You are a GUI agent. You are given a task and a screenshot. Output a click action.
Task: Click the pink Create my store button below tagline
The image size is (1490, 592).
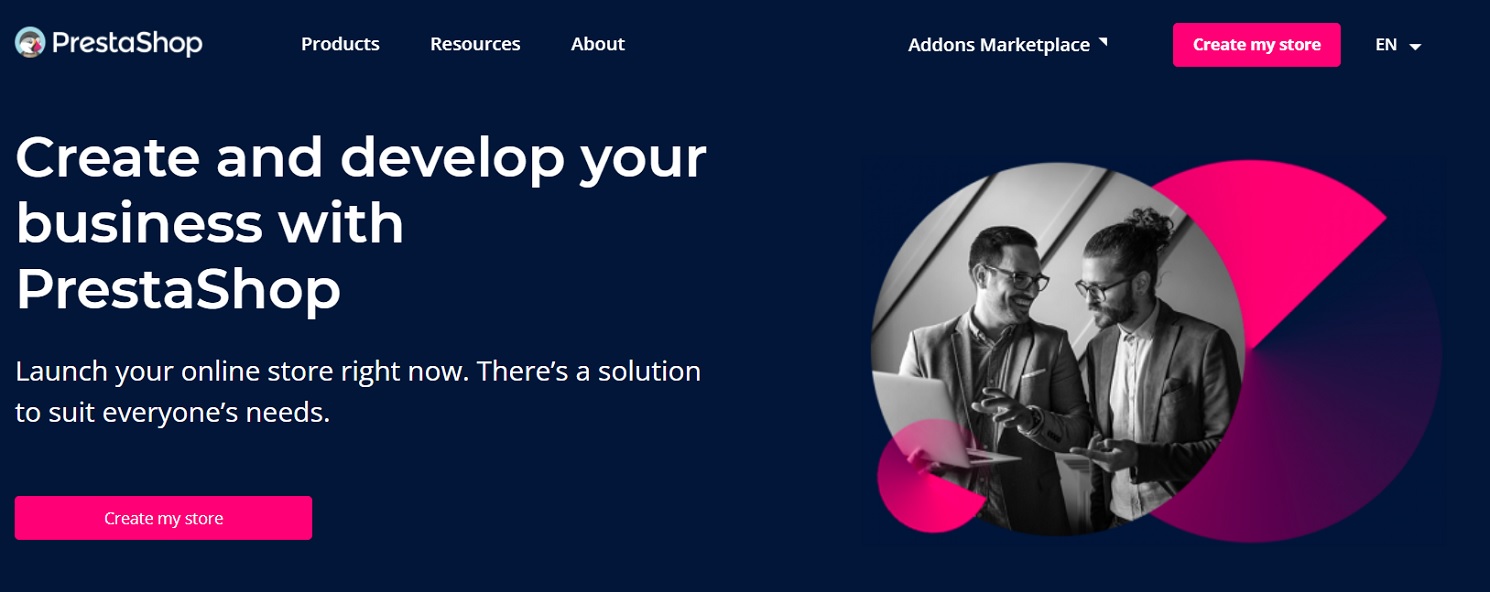[x=163, y=518]
